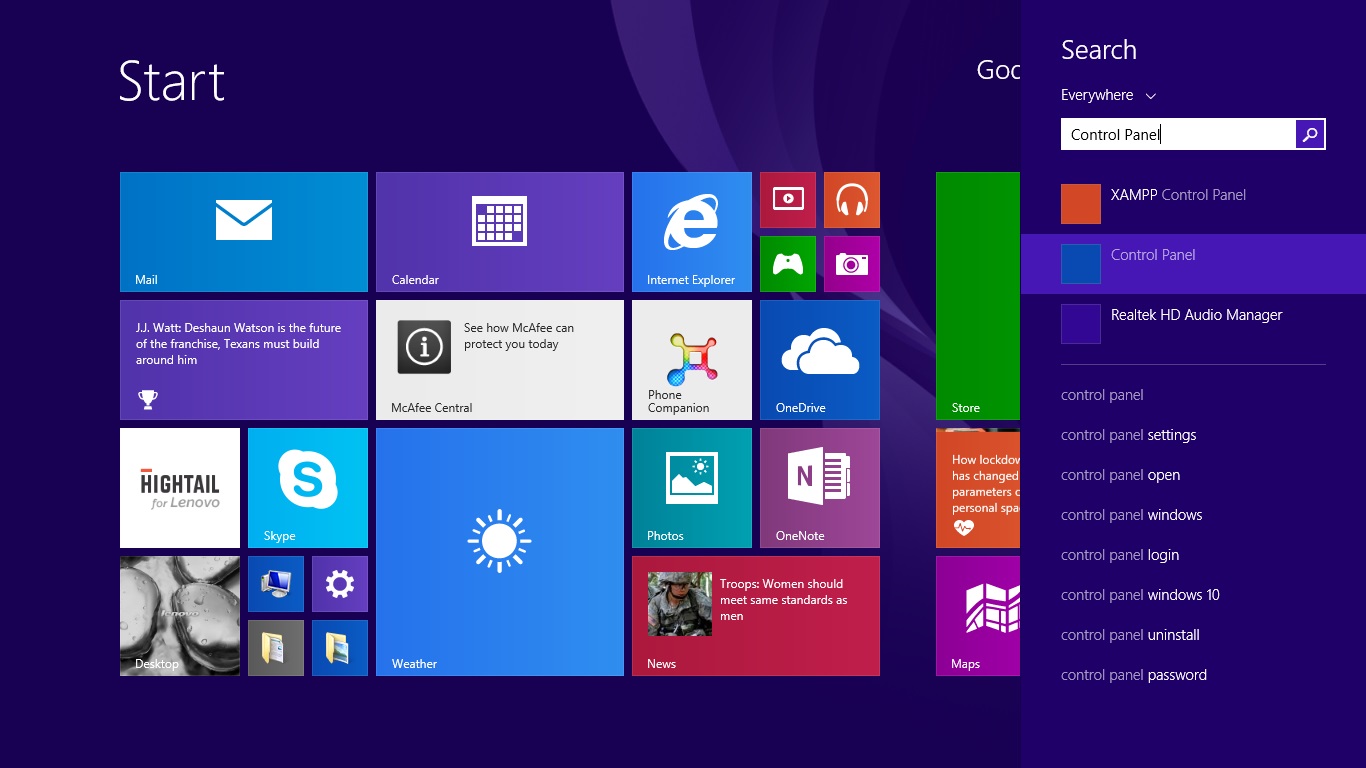Launch the orange Music headphones tile
The width and height of the screenshot is (1366, 768).
tap(852, 200)
